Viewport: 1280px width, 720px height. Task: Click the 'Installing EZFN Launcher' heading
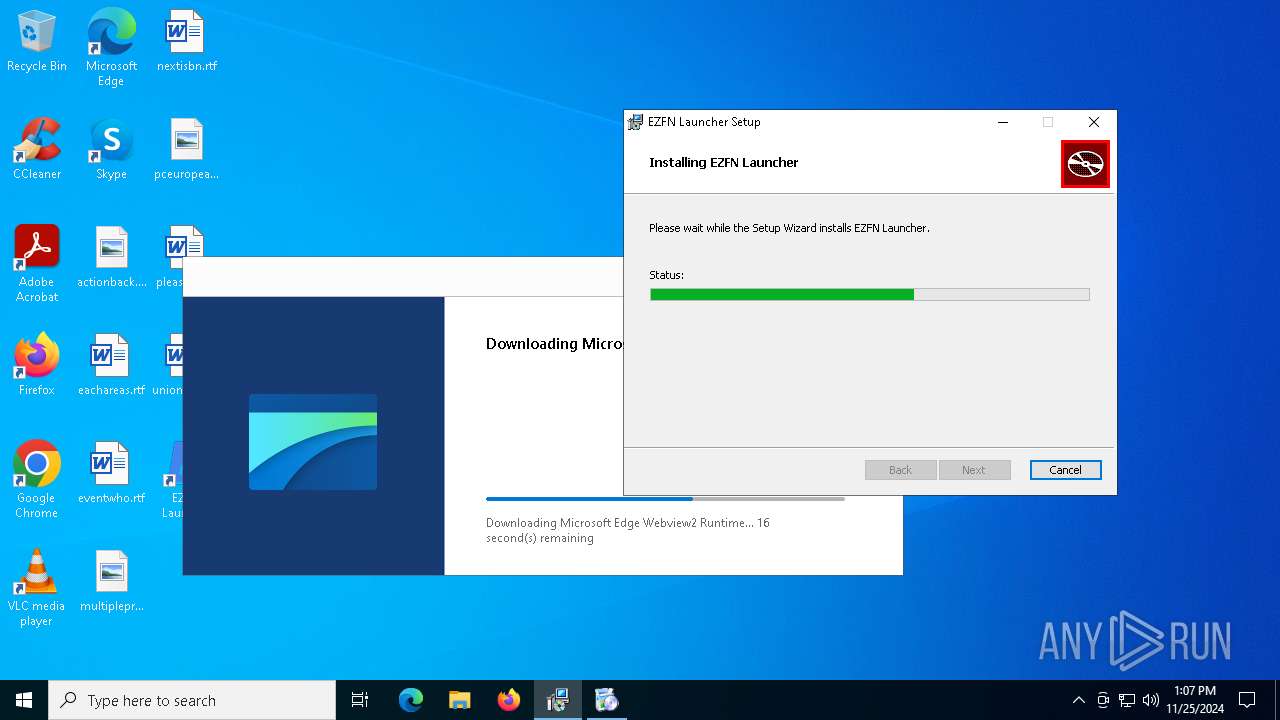[724, 162]
